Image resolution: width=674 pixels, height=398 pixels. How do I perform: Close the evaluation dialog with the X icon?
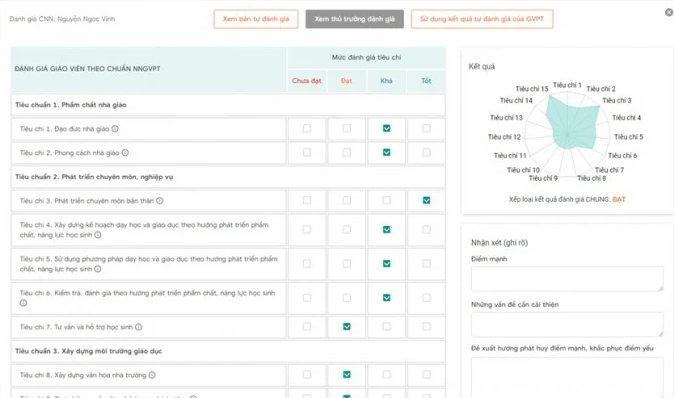669,12
